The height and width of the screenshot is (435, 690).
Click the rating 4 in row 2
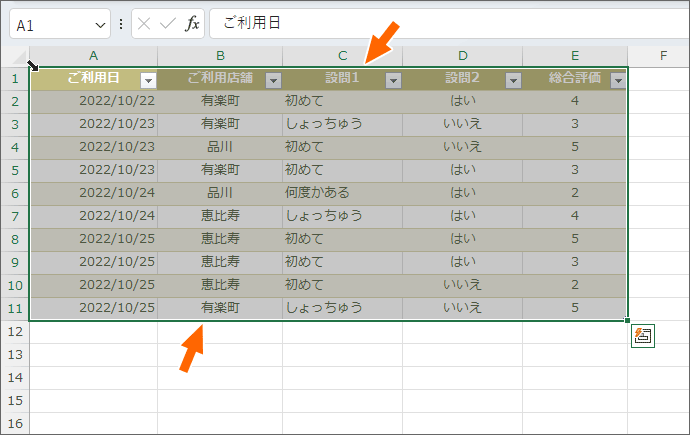click(x=575, y=101)
